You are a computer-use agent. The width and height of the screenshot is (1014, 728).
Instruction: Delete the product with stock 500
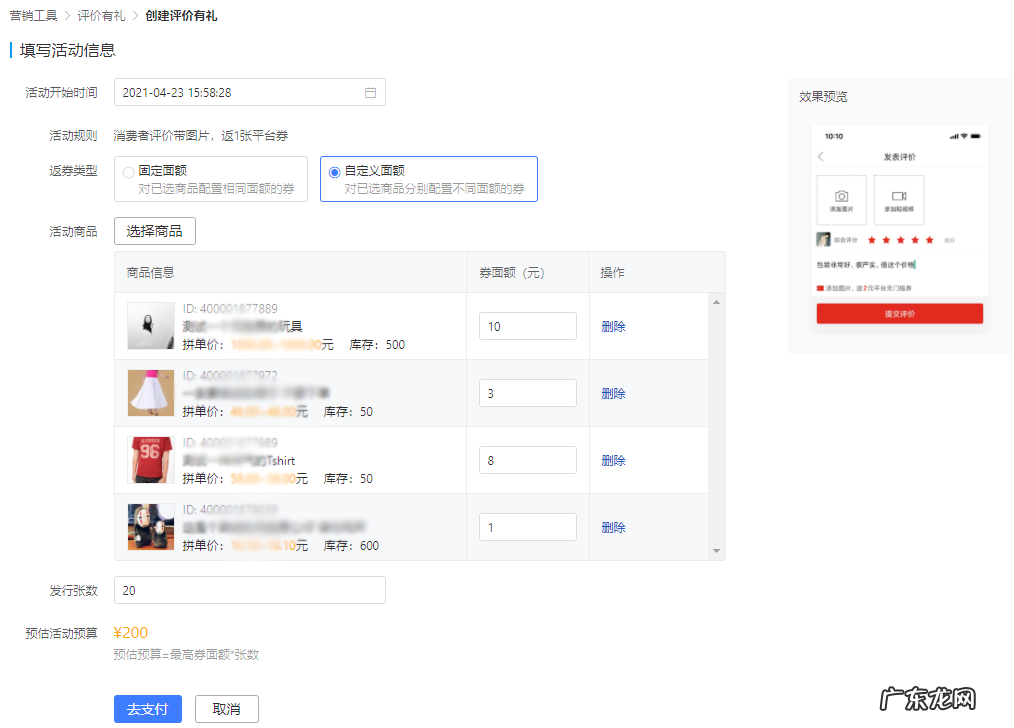click(613, 327)
